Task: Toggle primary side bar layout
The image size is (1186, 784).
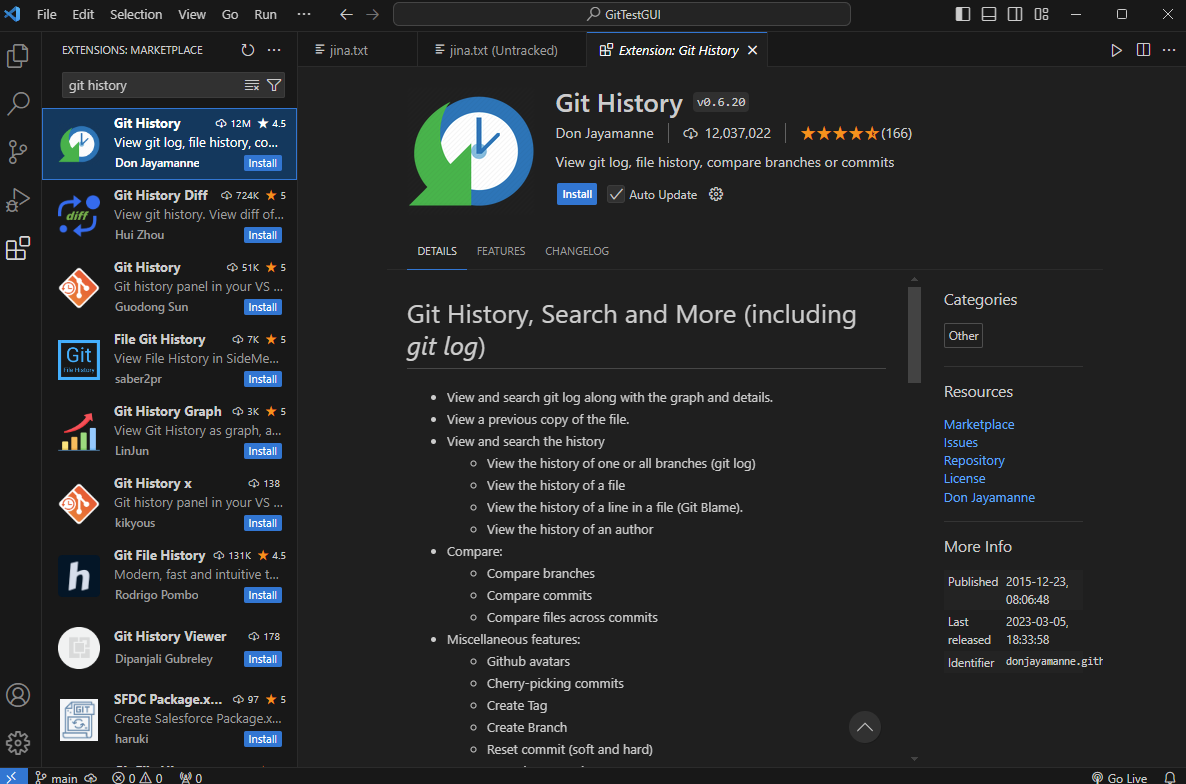Action: tap(963, 14)
